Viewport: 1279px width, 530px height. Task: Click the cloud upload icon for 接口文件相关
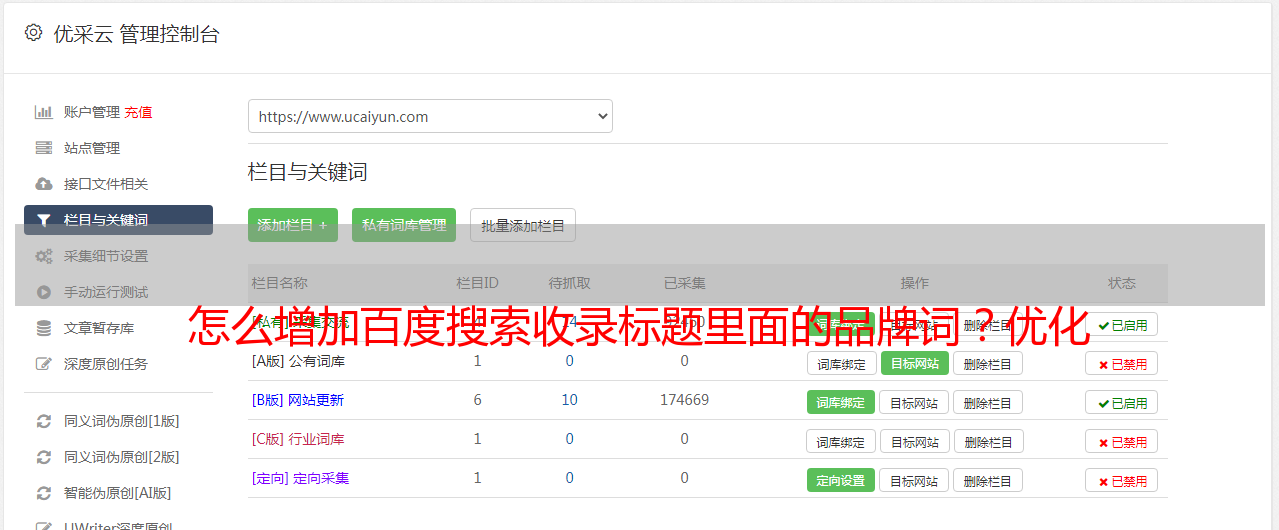pos(43,184)
